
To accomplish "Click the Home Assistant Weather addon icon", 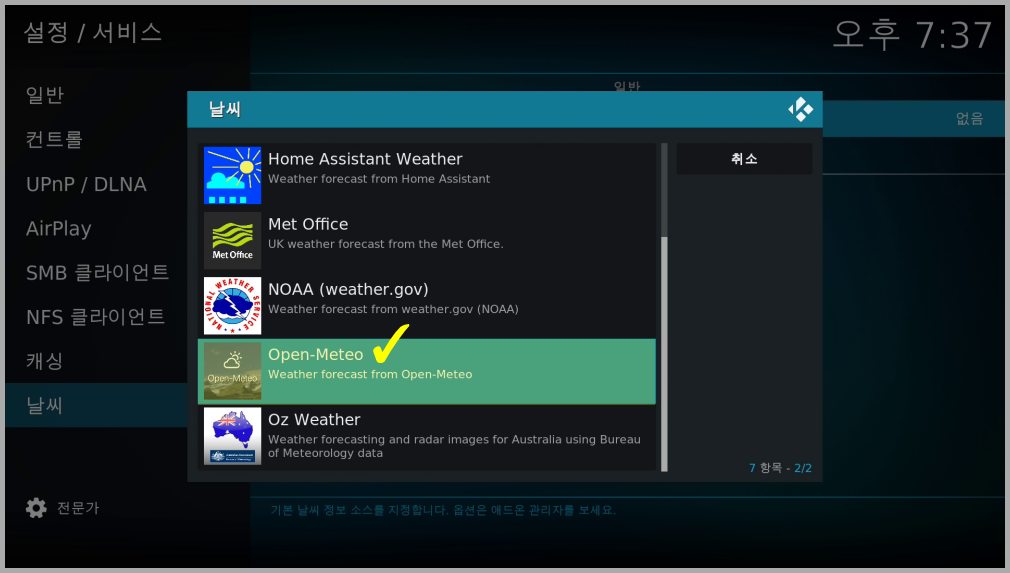I will click(x=233, y=176).
